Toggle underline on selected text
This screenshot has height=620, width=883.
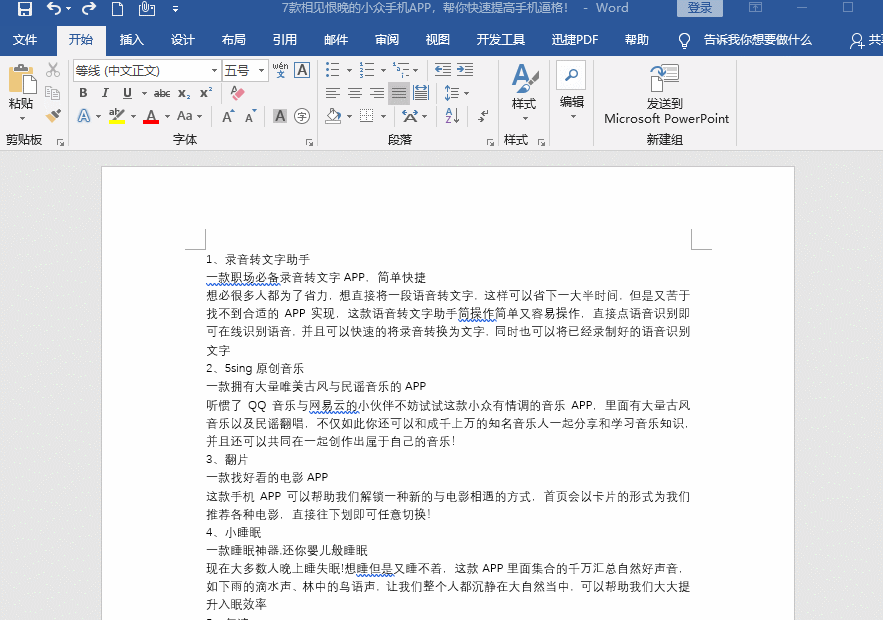pos(126,93)
